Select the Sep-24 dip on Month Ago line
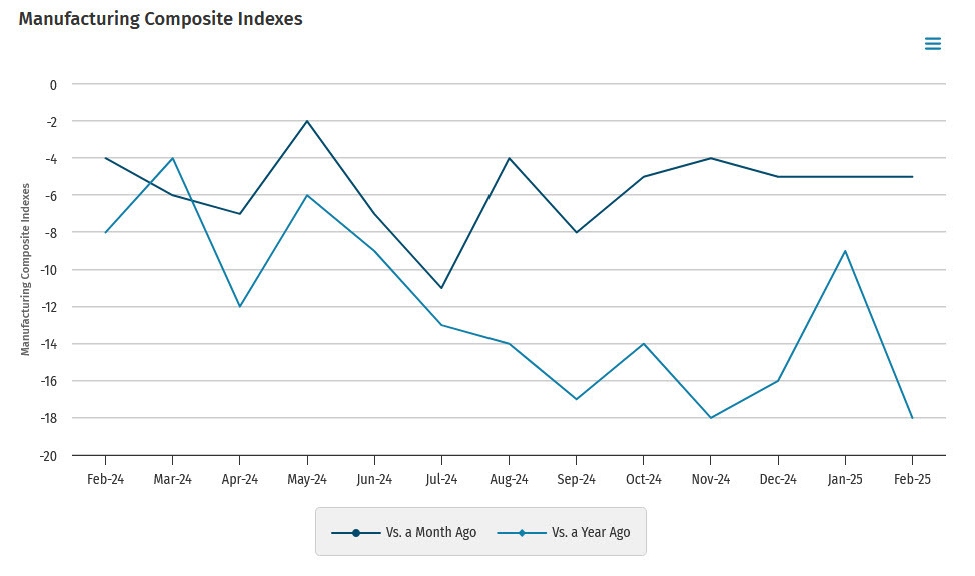 [576, 232]
